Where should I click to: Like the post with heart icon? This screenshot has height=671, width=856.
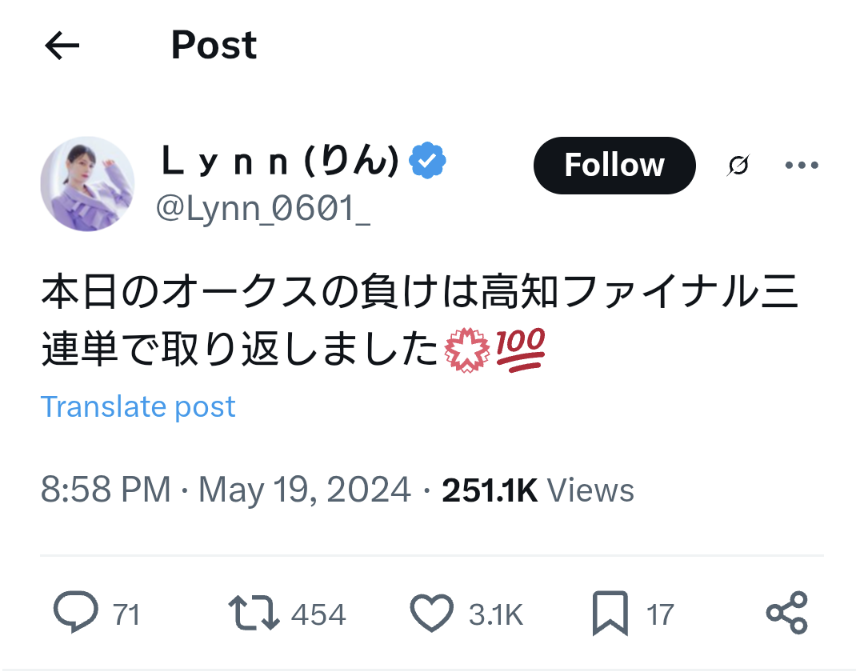click(432, 613)
